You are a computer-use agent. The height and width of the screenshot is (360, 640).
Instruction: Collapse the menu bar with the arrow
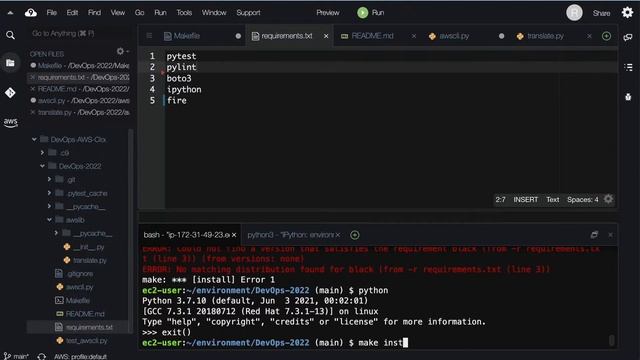point(10,13)
